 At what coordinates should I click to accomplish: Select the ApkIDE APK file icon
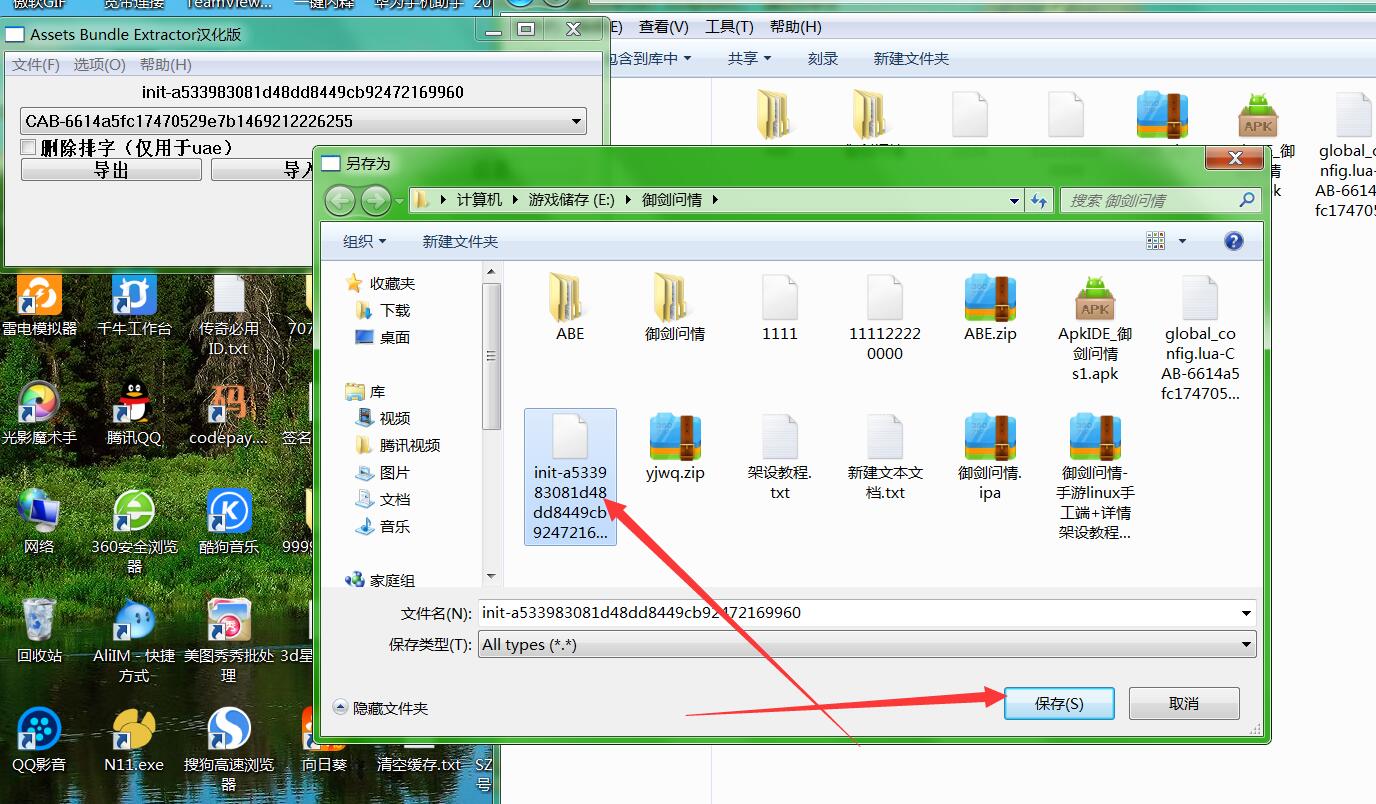[x=1095, y=300]
